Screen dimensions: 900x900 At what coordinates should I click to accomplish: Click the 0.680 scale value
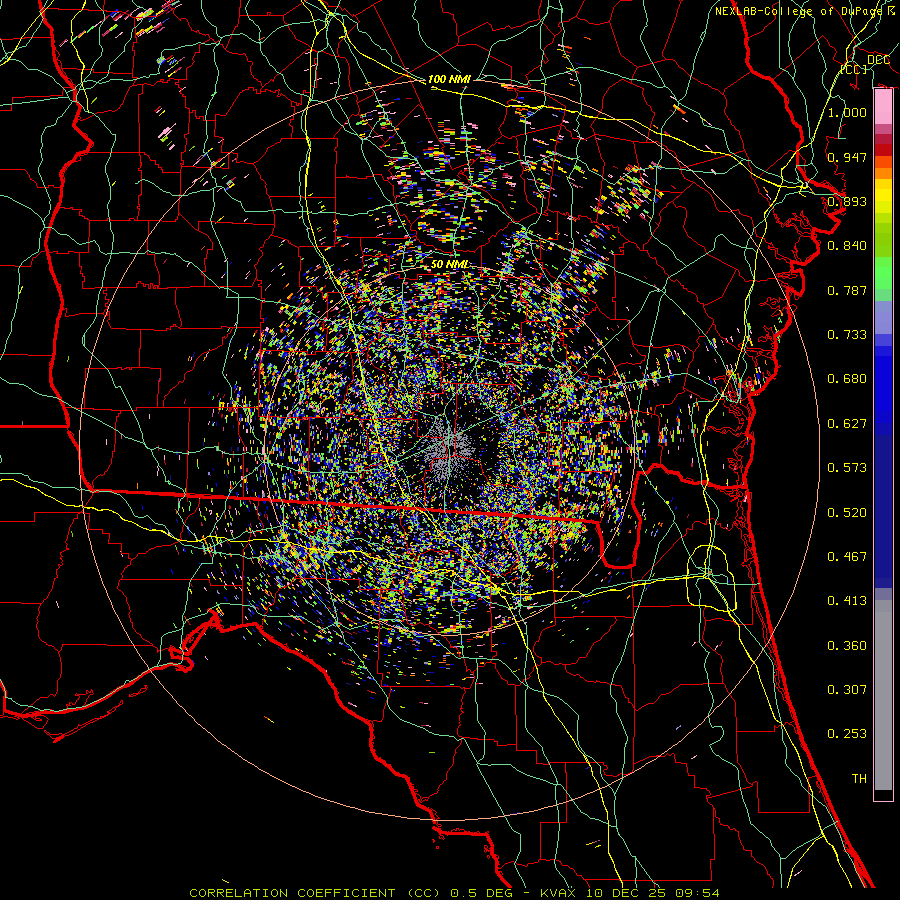847,379
